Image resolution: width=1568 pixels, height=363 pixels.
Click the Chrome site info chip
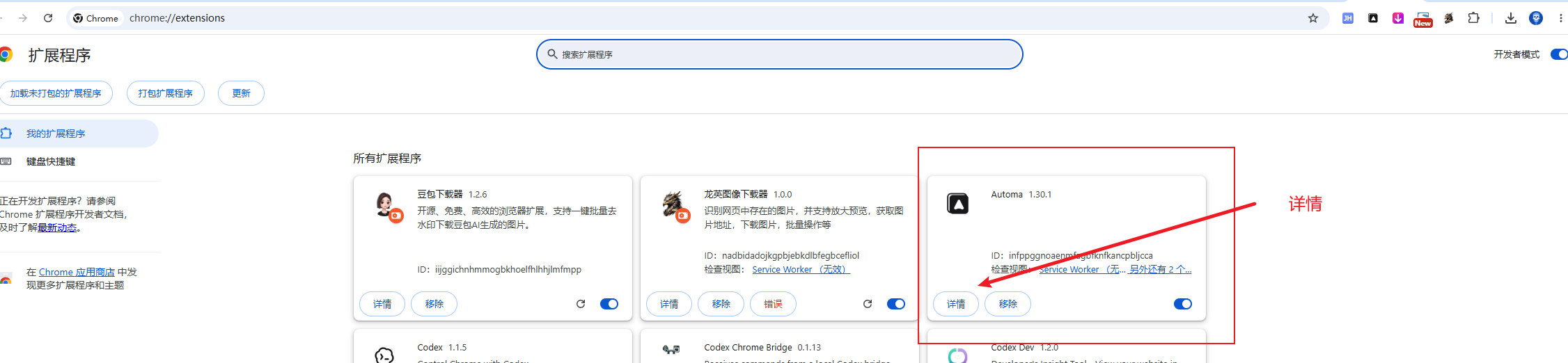coord(96,18)
